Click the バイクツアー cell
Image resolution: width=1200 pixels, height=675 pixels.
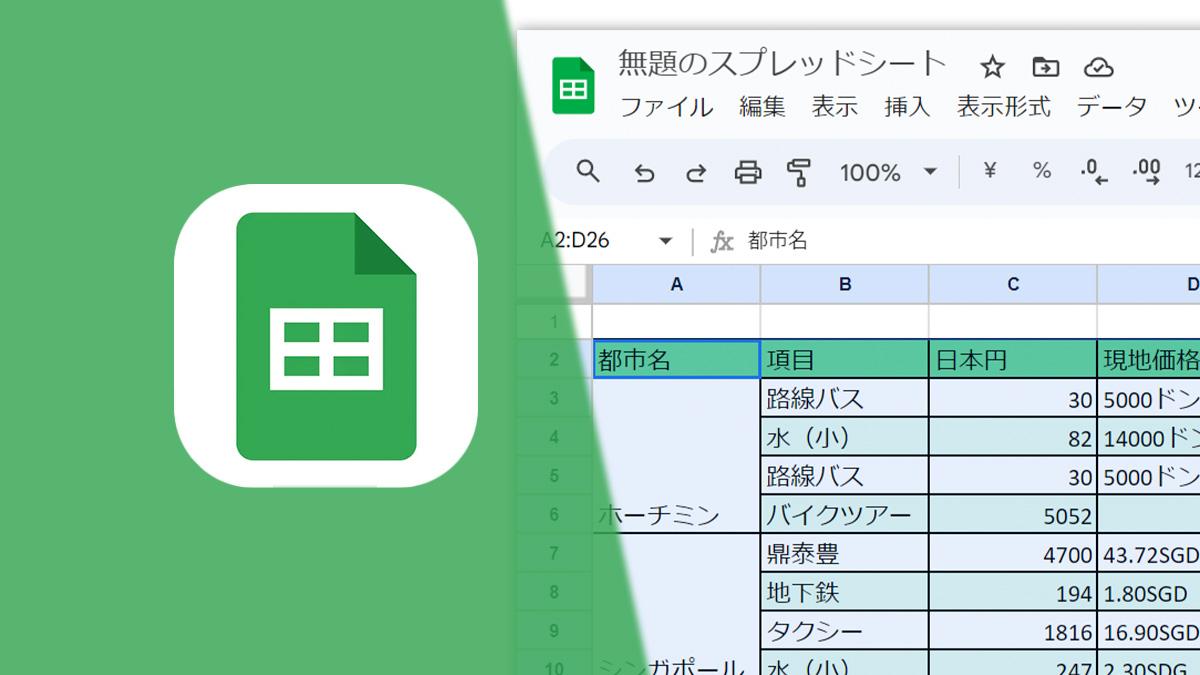pyautogui.click(x=845, y=514)
